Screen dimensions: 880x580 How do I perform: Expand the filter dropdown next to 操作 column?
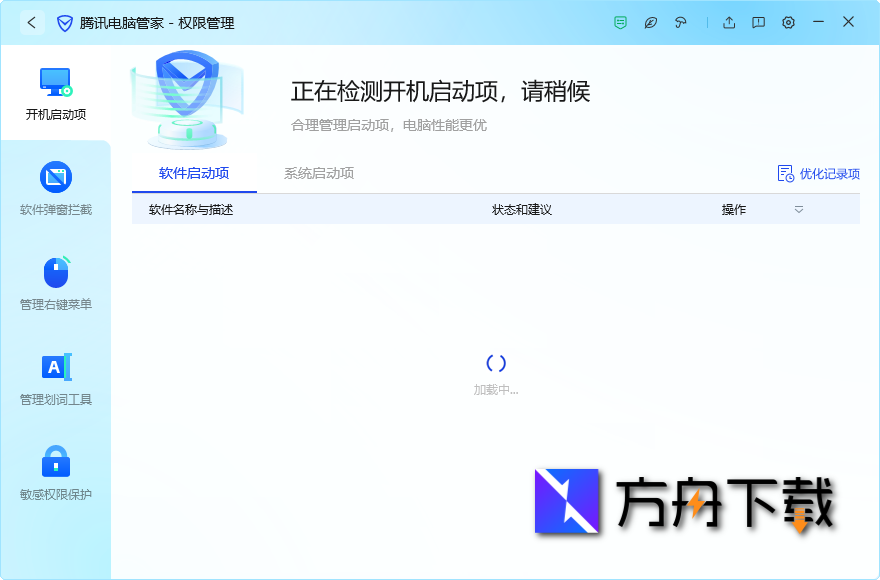click(798, 209)
